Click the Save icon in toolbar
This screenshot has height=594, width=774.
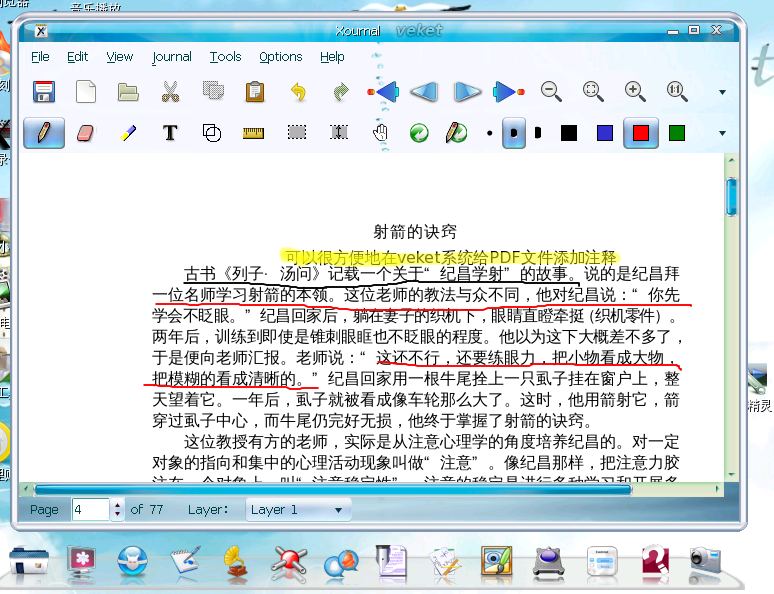click(44, 92)
